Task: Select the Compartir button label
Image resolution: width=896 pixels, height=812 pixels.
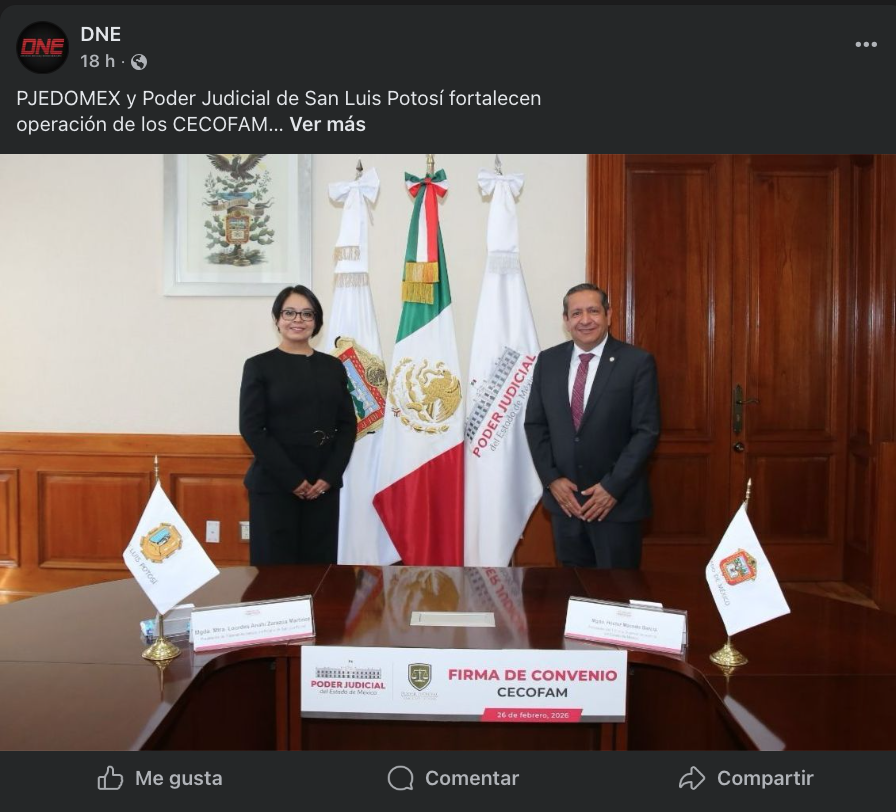Action: 765,778
